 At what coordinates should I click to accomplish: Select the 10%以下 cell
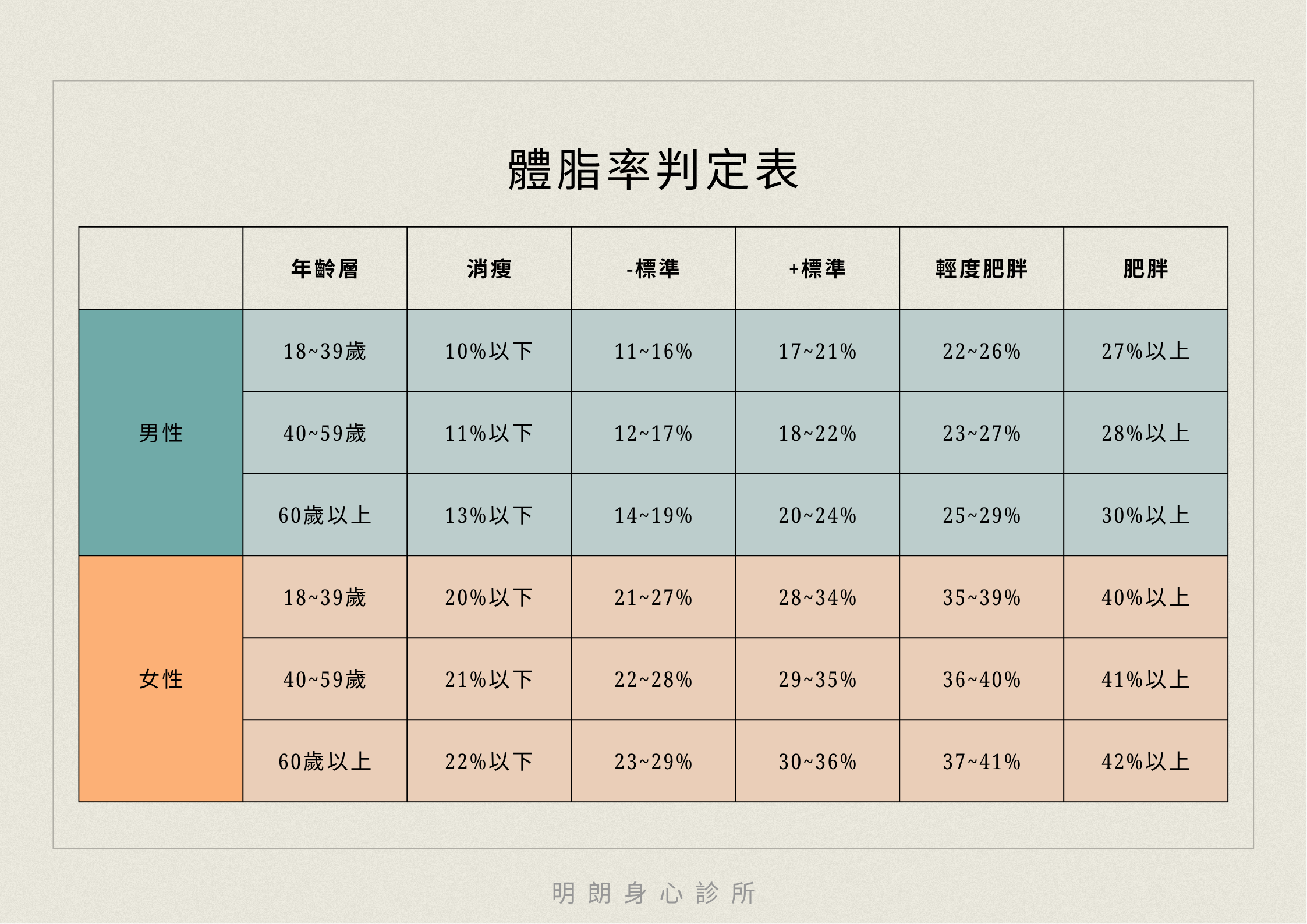coord(489,351)
